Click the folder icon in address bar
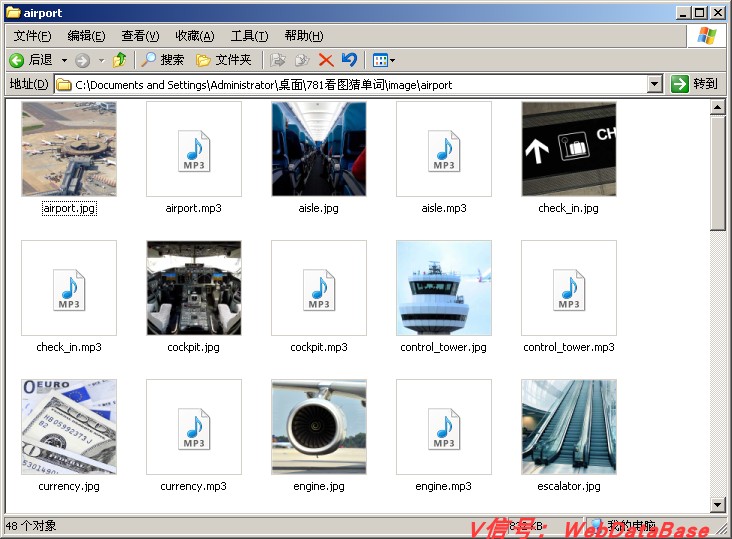Viewport: 732px width, 539px height. [x=64, y=85]
